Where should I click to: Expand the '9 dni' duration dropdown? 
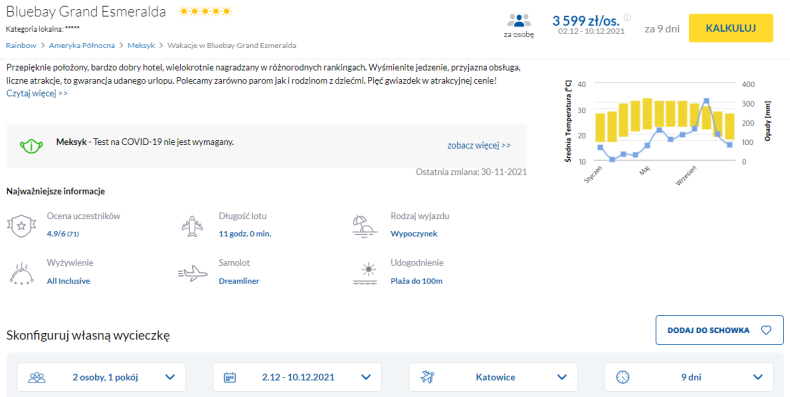(689, 377)
